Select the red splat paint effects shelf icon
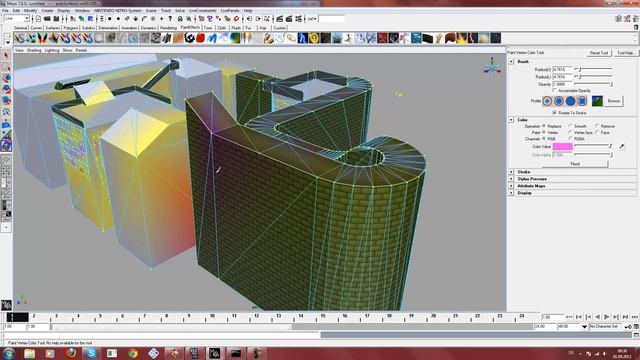Image resolution: width=640 pixels, height=360 pixels. point(200,38)
